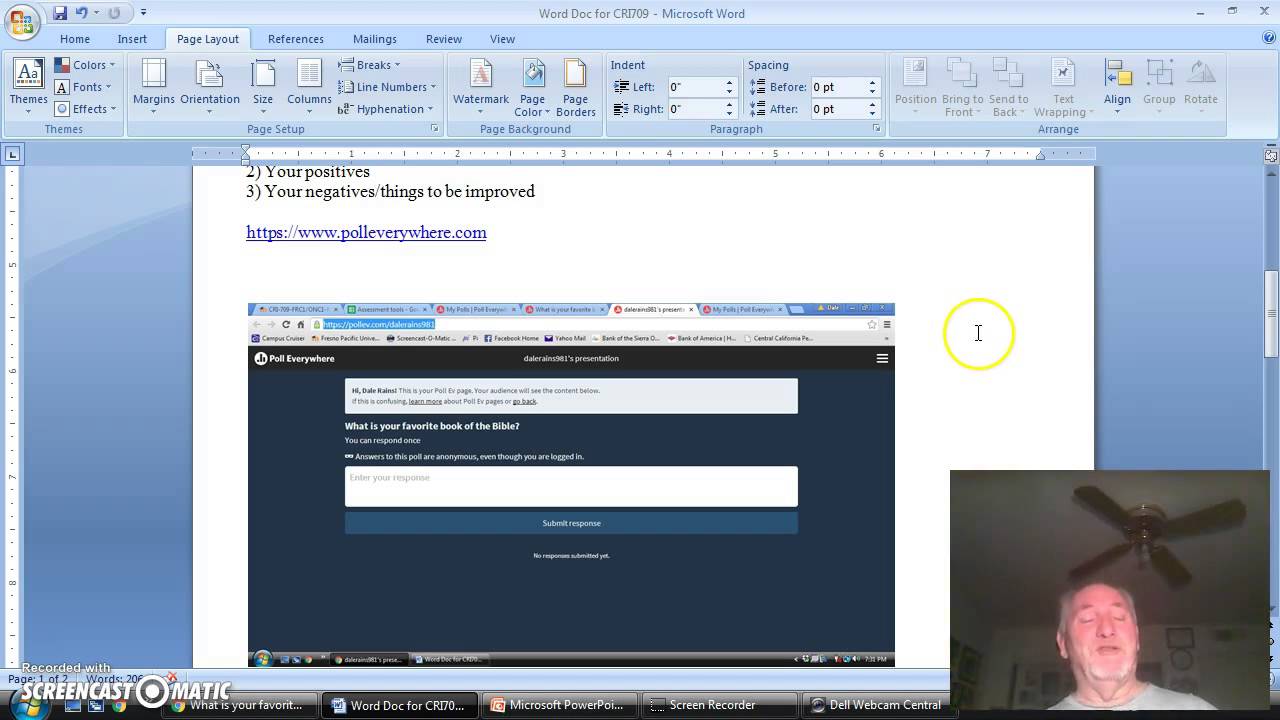Open the Align objects menu
Screen dimensions: 1280x720
1117,86
